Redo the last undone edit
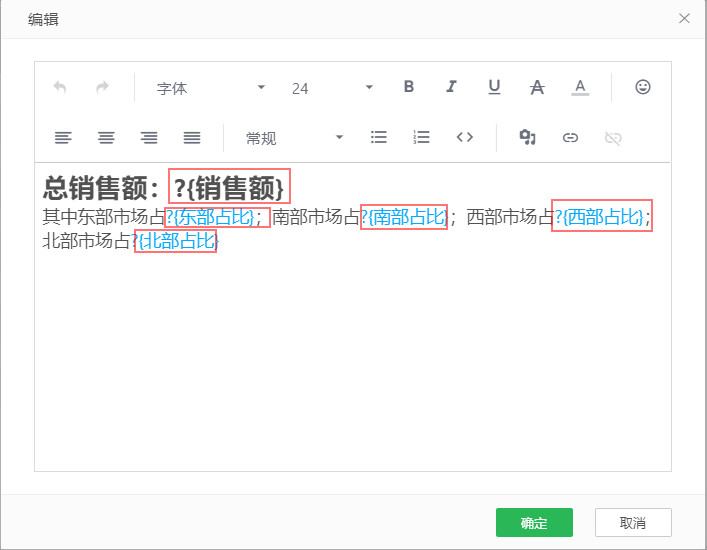This screenshot has height=550, width=707. [103, 87]
